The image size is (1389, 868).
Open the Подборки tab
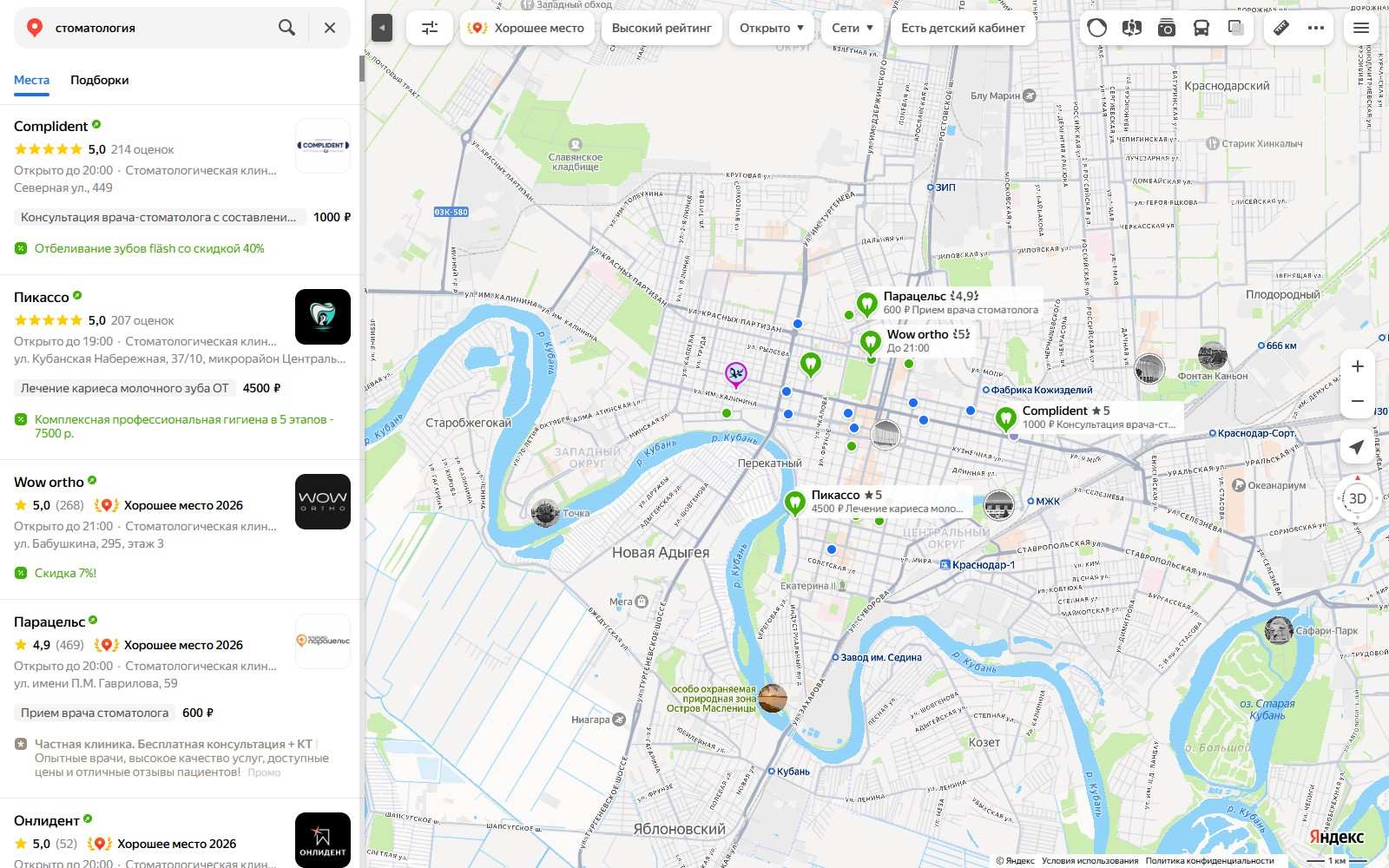point(100,80)
